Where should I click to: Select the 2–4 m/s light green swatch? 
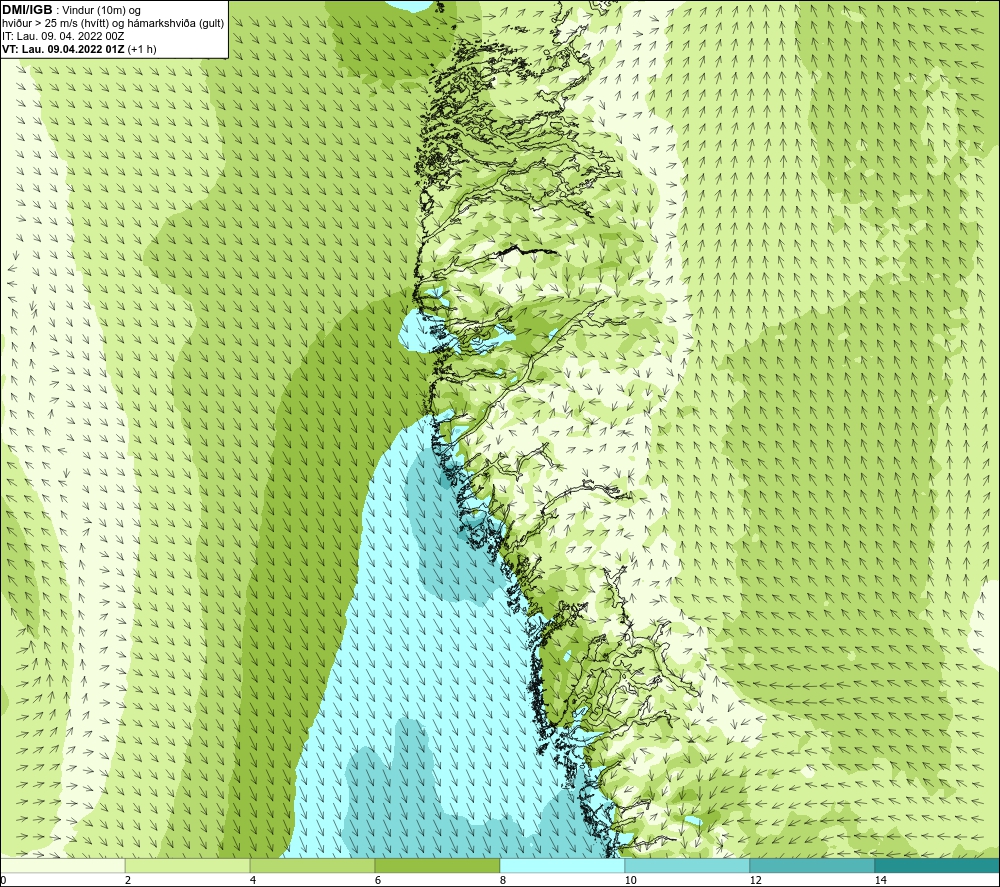point(188,866)
